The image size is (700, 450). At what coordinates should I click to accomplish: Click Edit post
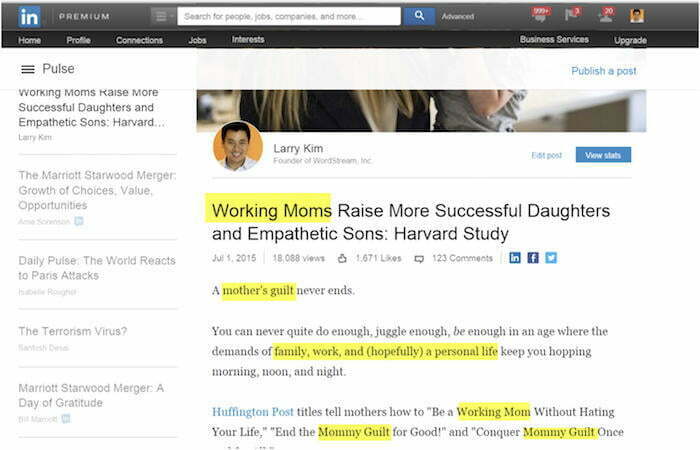click(x=546, y=155)
